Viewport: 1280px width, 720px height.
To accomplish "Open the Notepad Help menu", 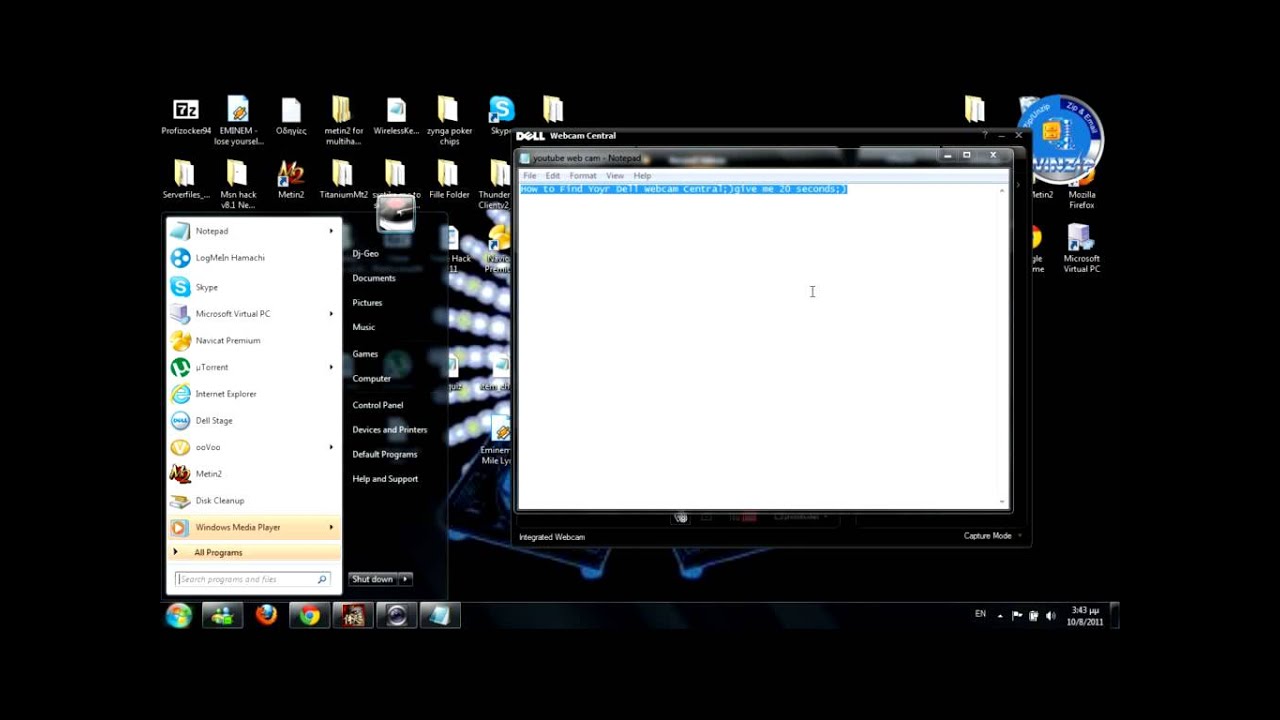I will tap(642, 176).
